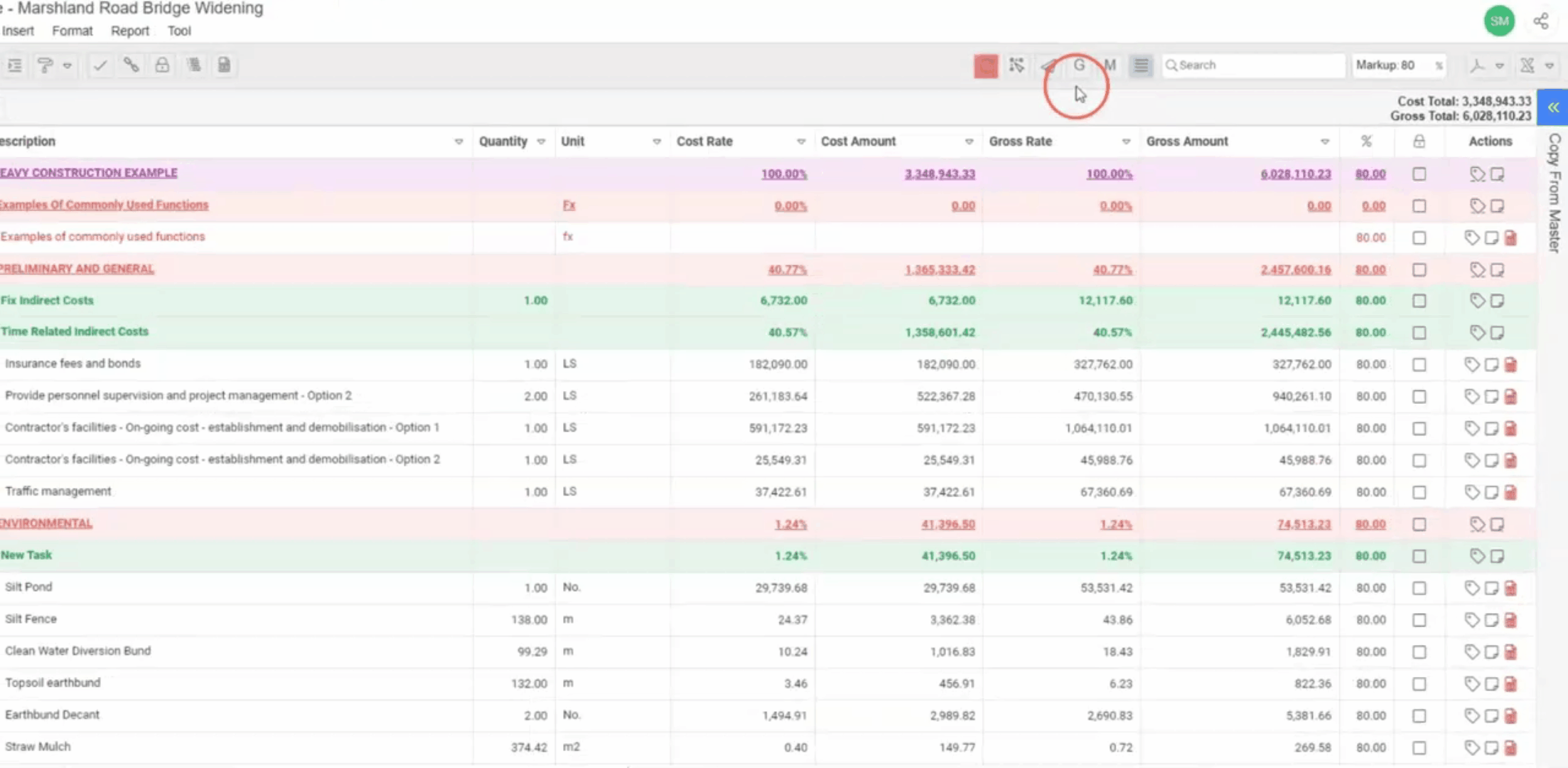This screenshot has height=768, width=1568.
Task: Open the ENVIRONMENTAL section link
Action: (x=46, y=523)
